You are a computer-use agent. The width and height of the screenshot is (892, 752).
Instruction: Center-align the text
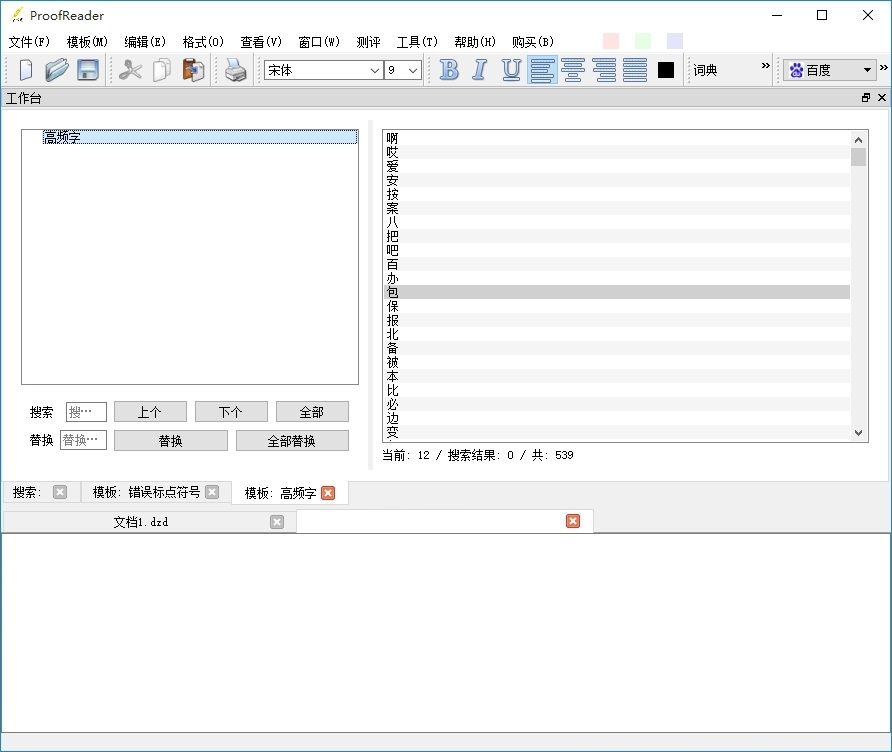point(573,70)
